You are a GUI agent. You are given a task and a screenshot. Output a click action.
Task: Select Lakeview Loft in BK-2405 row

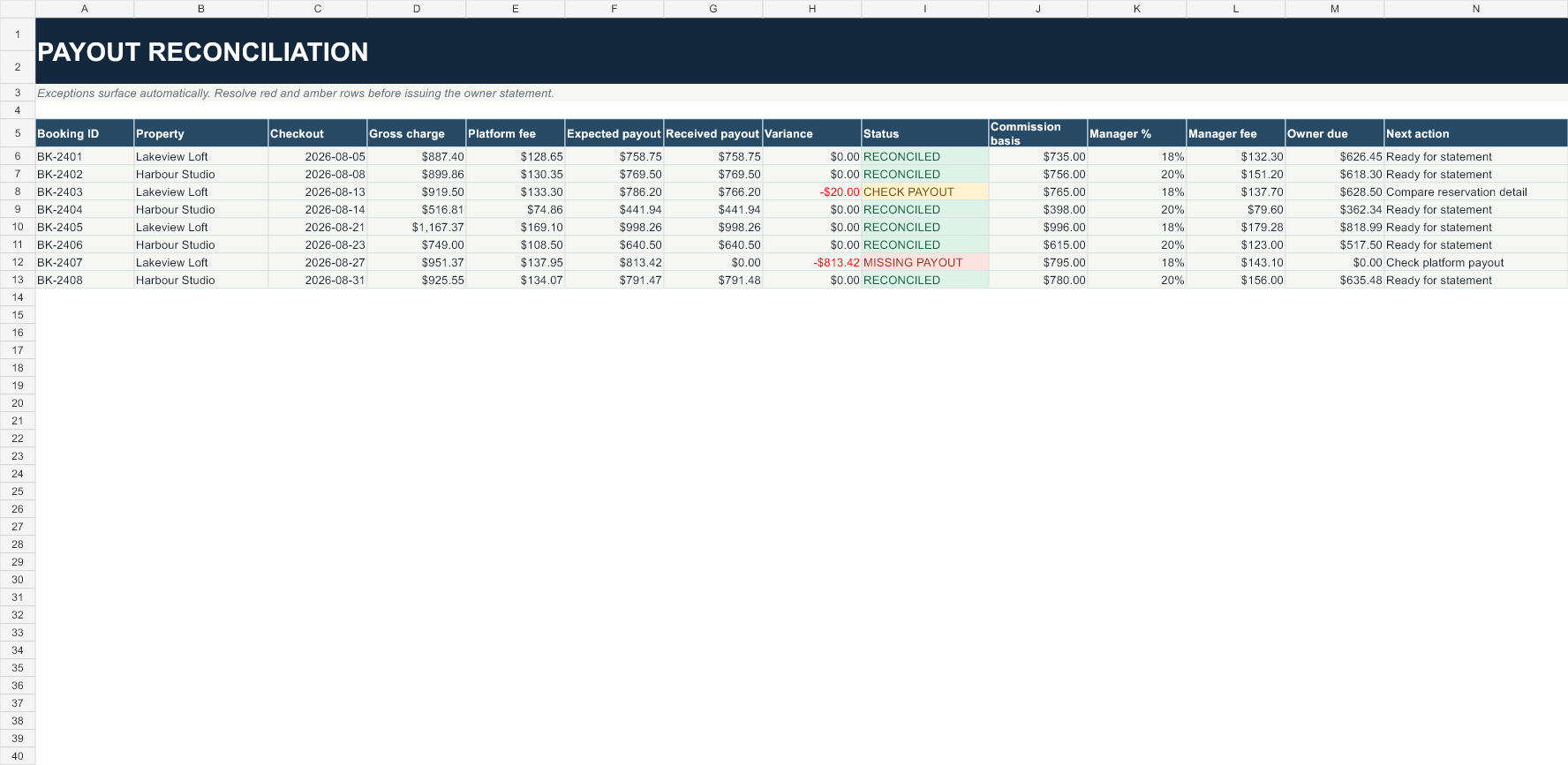coord(201,227)
